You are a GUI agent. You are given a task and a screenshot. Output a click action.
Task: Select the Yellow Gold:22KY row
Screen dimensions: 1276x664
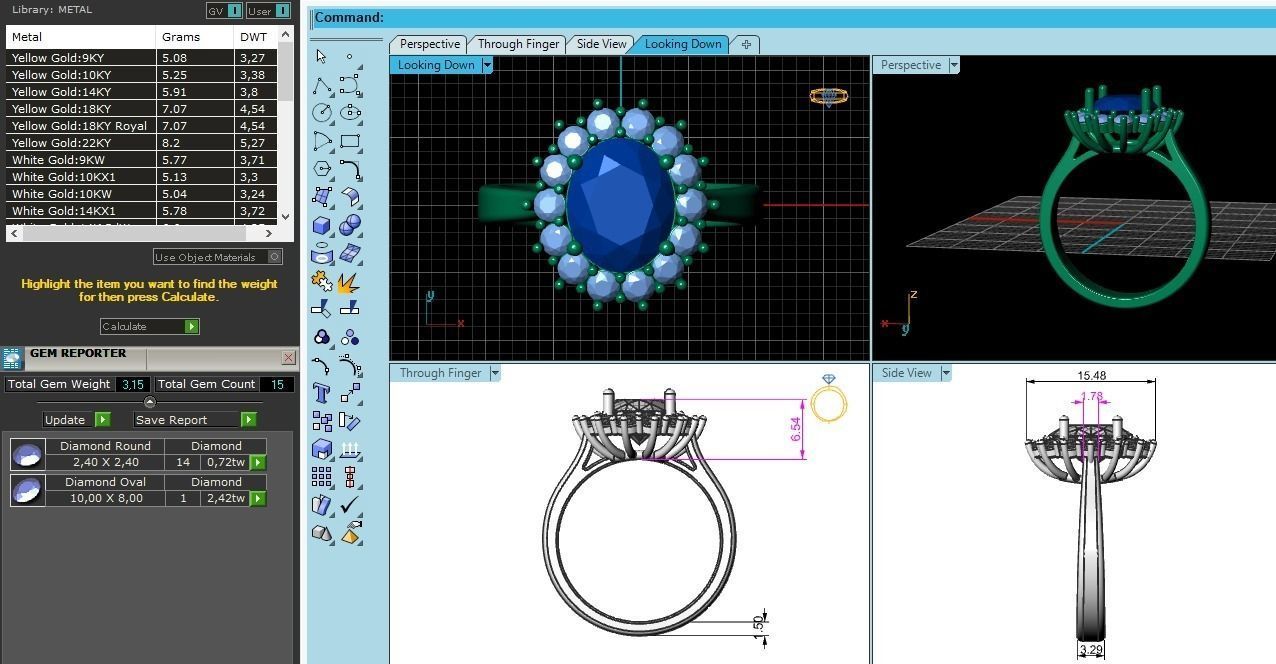click(x=142, y=143)
